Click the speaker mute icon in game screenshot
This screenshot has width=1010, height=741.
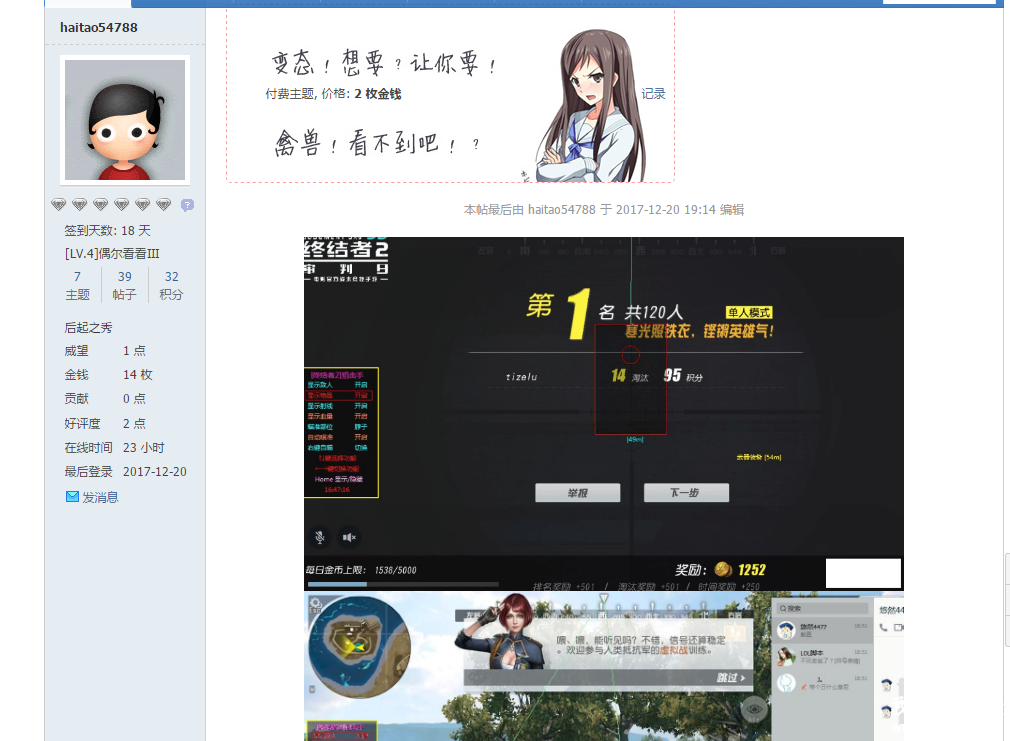coord(349,537)
